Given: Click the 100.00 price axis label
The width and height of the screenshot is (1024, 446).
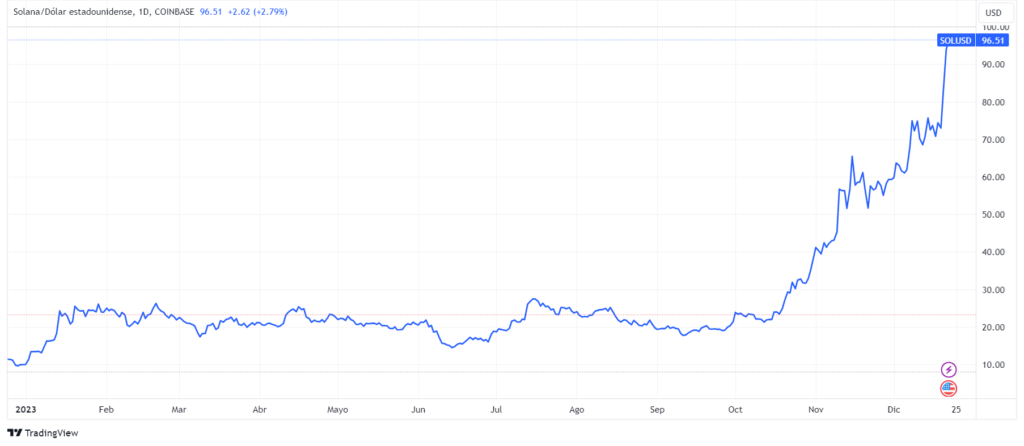Looking at the screenshot, I should coord(996,27).
